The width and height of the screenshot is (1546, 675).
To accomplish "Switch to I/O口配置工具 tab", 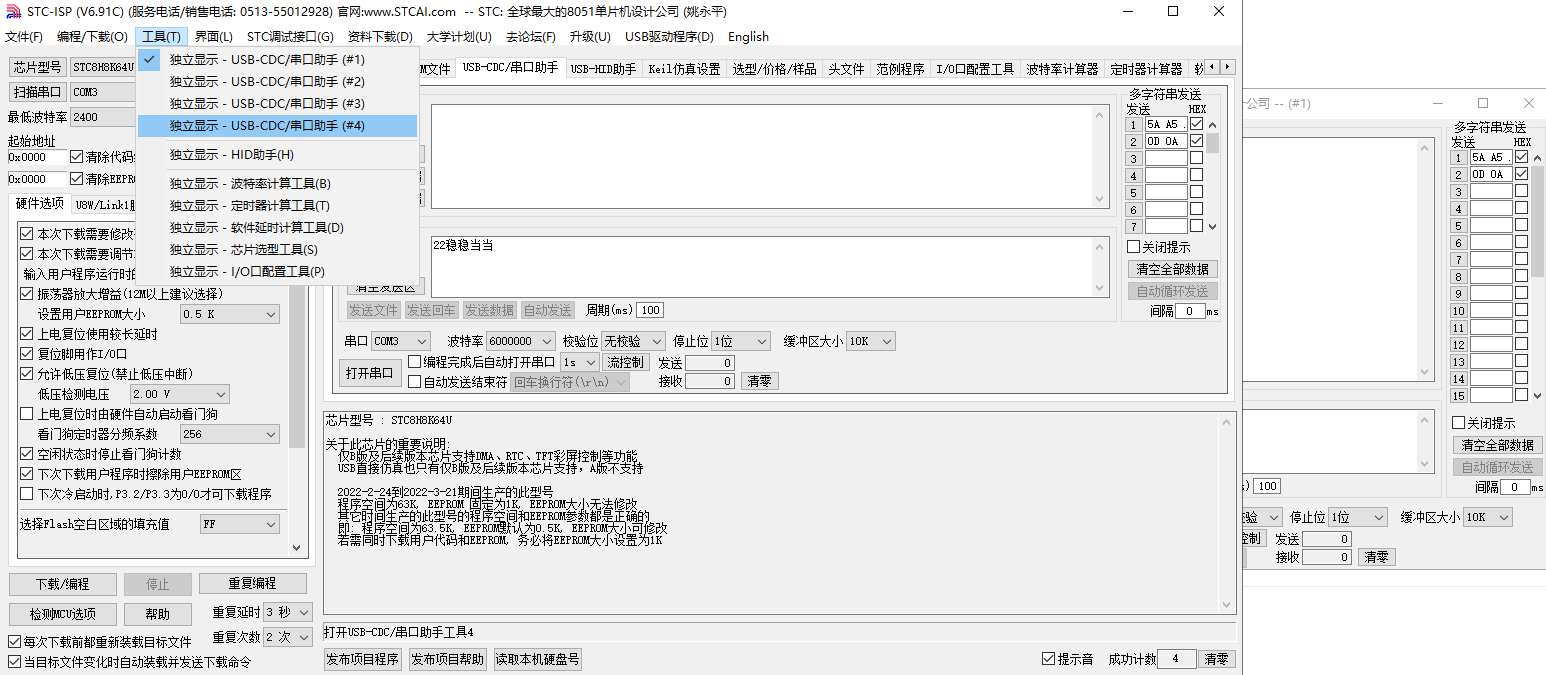I will [975, 69].
